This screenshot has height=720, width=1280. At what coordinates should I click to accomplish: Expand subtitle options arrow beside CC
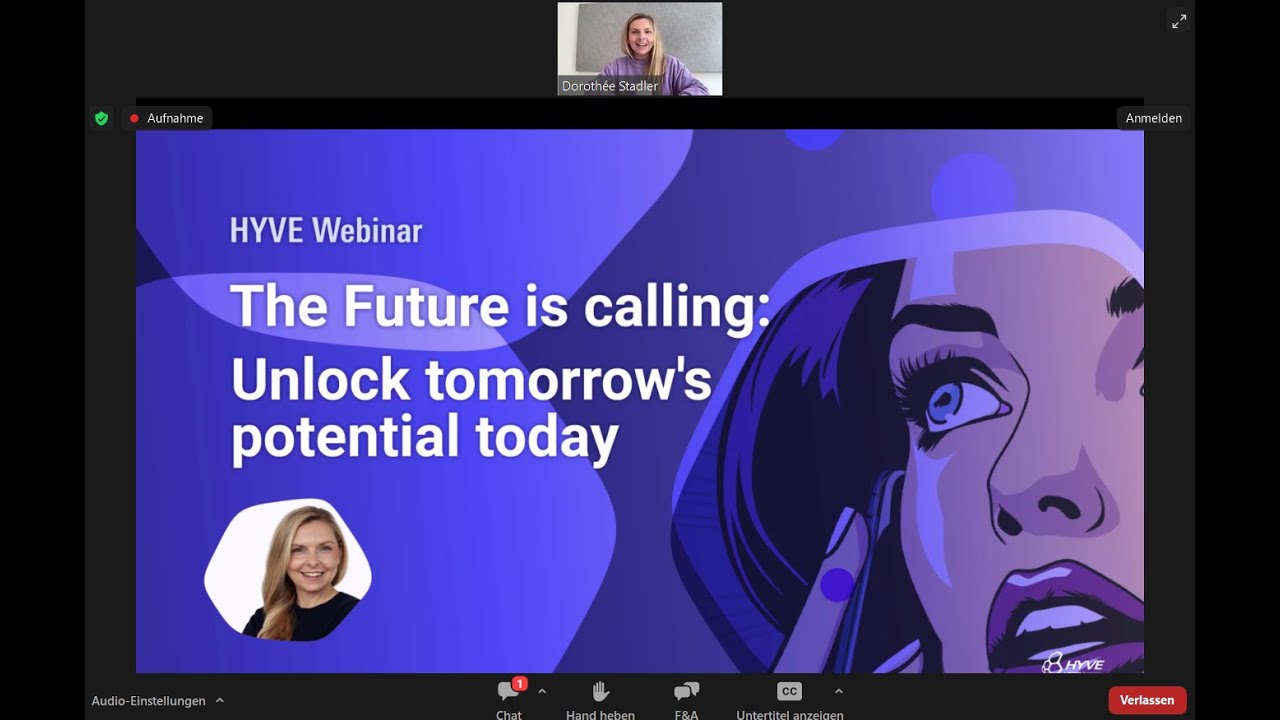point(838,691)
